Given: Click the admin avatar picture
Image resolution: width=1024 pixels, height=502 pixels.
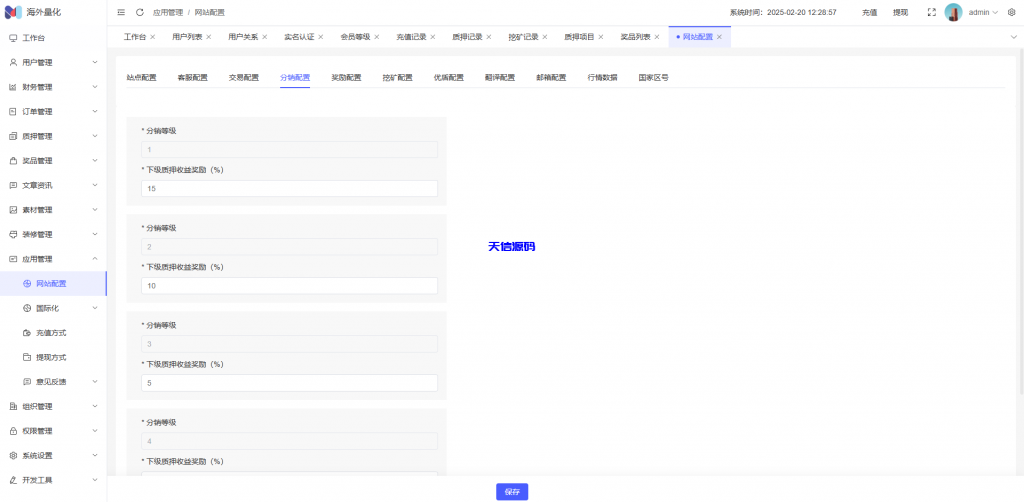Looking at the screenshot, I should tap(953, 12).
